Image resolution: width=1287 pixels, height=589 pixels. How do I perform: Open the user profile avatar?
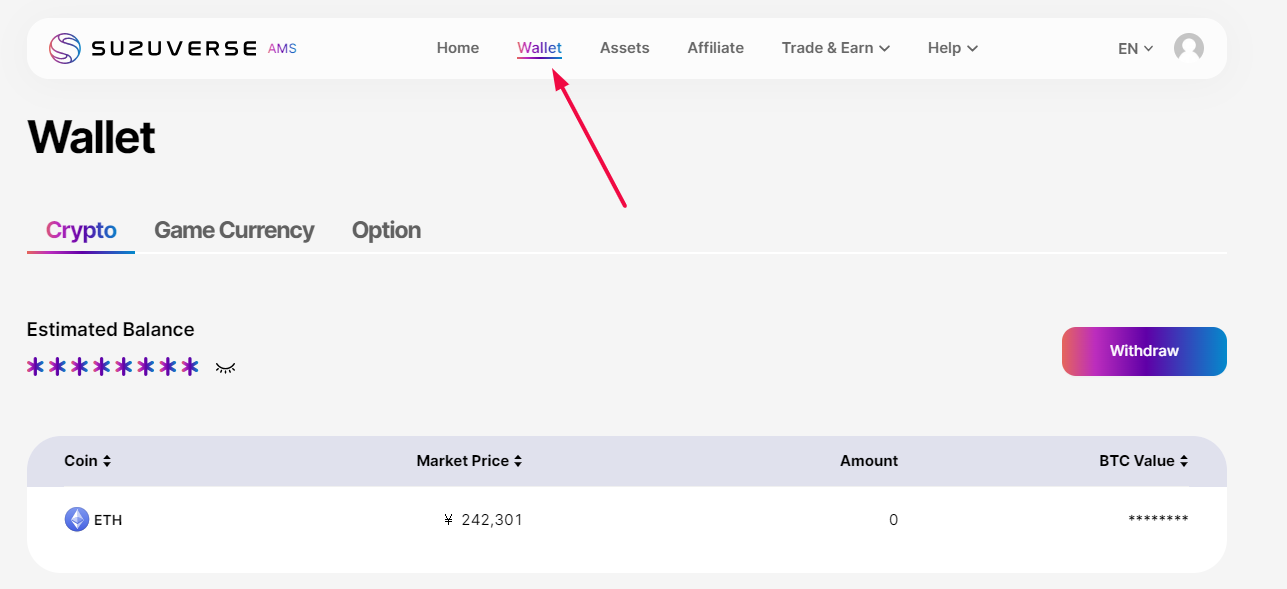coord(1188,48)
